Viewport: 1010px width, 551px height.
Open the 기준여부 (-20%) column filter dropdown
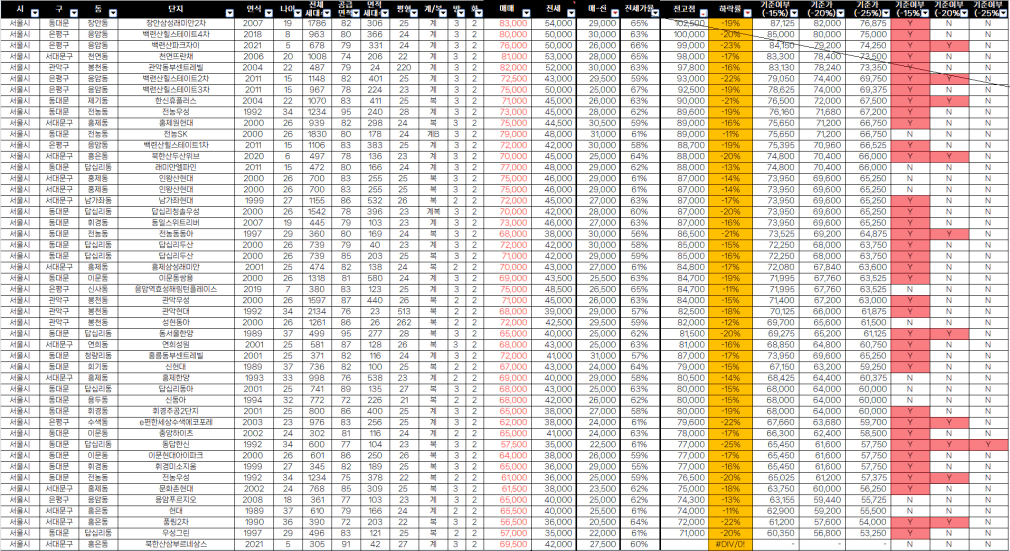coord(964,13)
